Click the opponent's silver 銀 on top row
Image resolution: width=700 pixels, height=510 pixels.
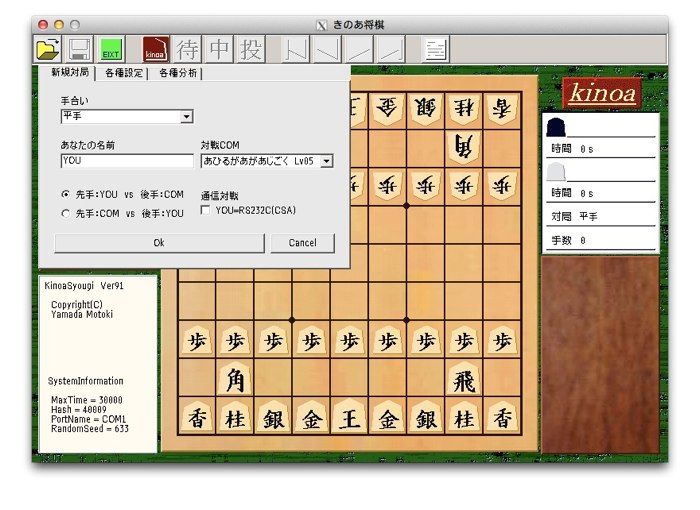[425, 109]
